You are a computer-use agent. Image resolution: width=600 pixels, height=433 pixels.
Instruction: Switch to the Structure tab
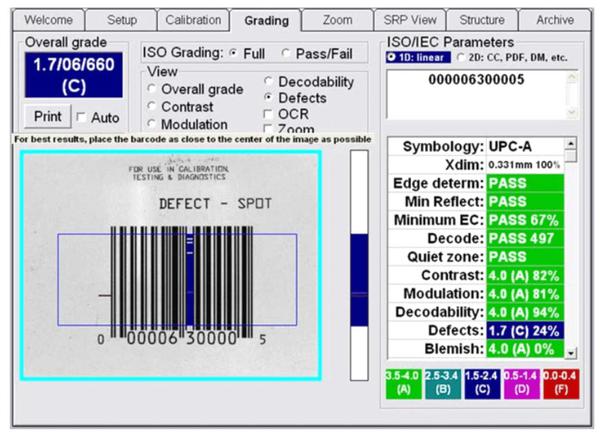point(482,20)
